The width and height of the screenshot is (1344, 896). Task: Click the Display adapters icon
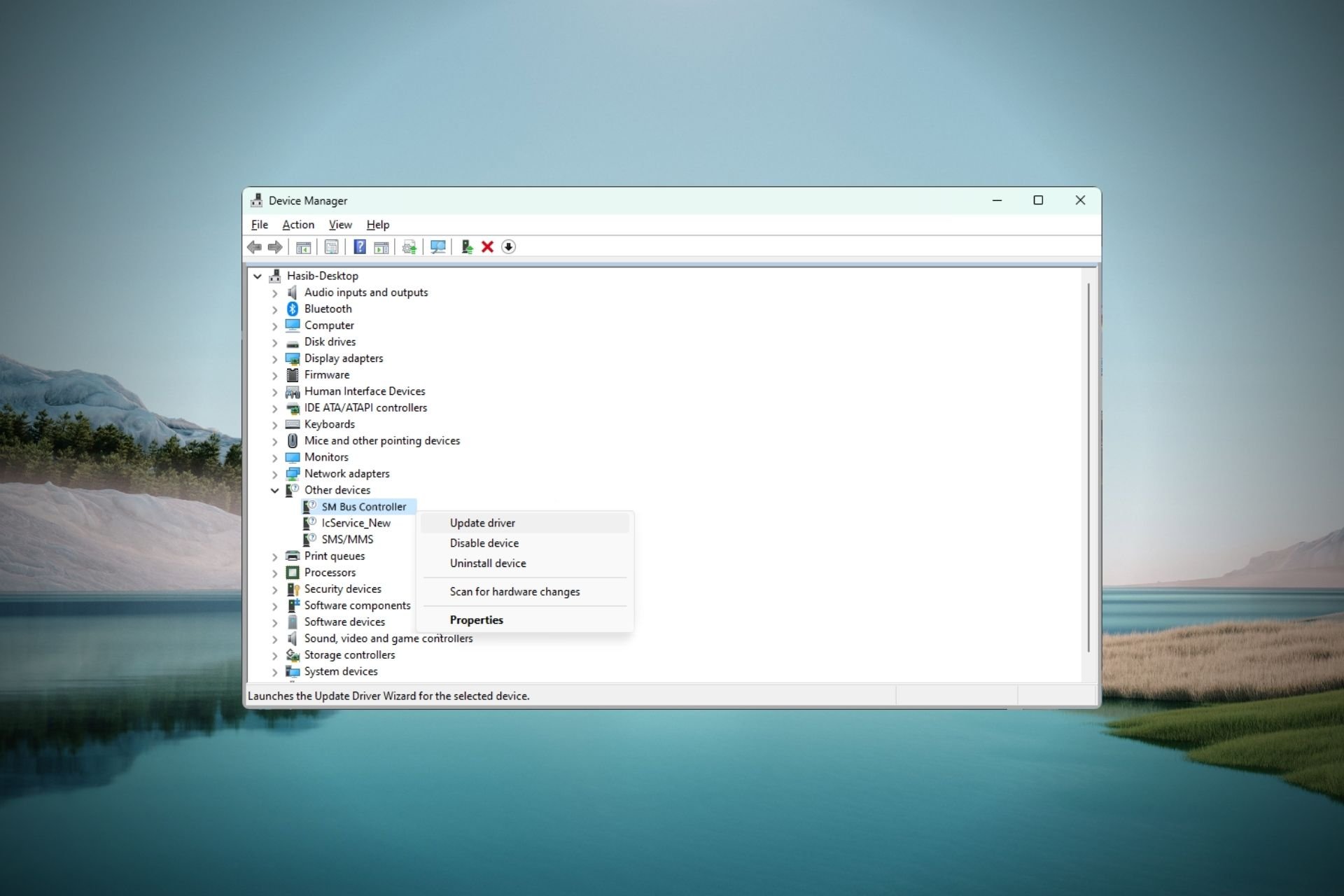tap(293, 358)
